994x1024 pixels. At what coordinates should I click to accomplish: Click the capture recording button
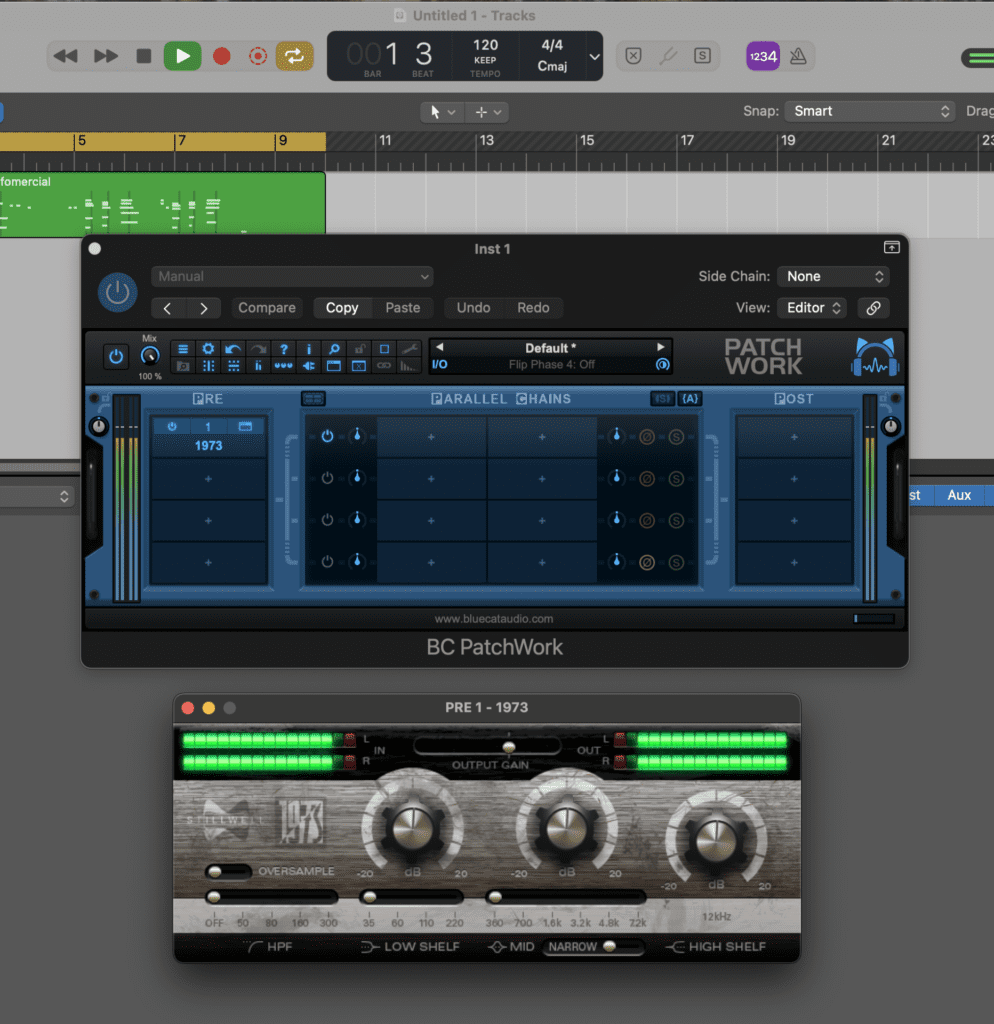click(x=258, y=56)
